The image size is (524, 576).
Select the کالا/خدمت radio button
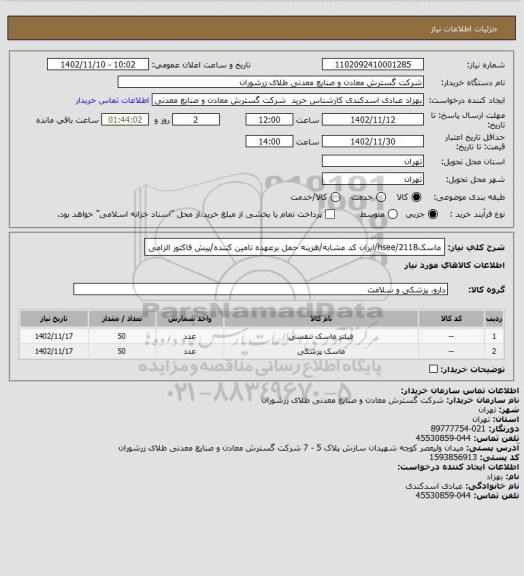coord(335,197)
